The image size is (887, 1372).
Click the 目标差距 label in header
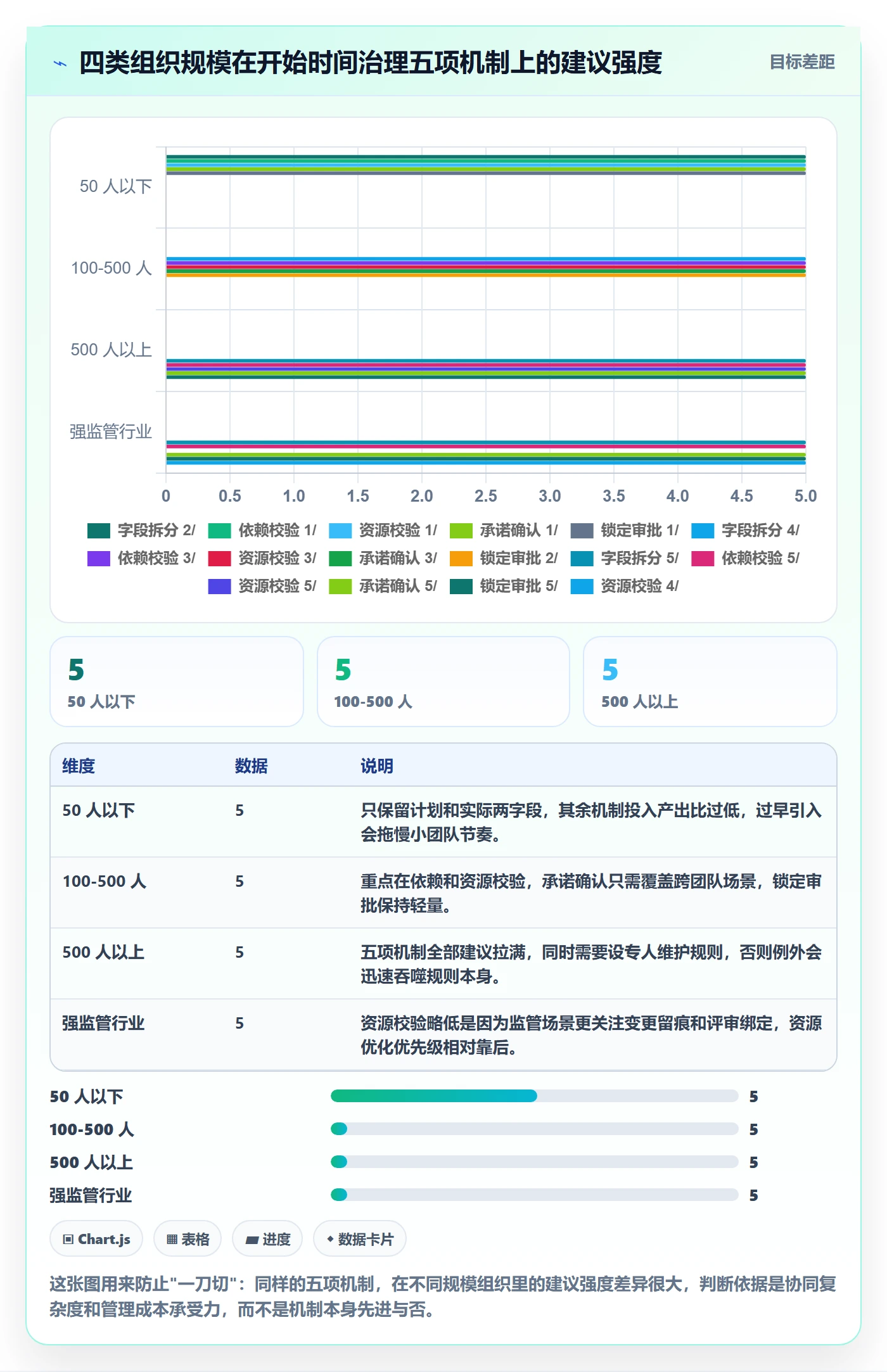click(801, 62)
